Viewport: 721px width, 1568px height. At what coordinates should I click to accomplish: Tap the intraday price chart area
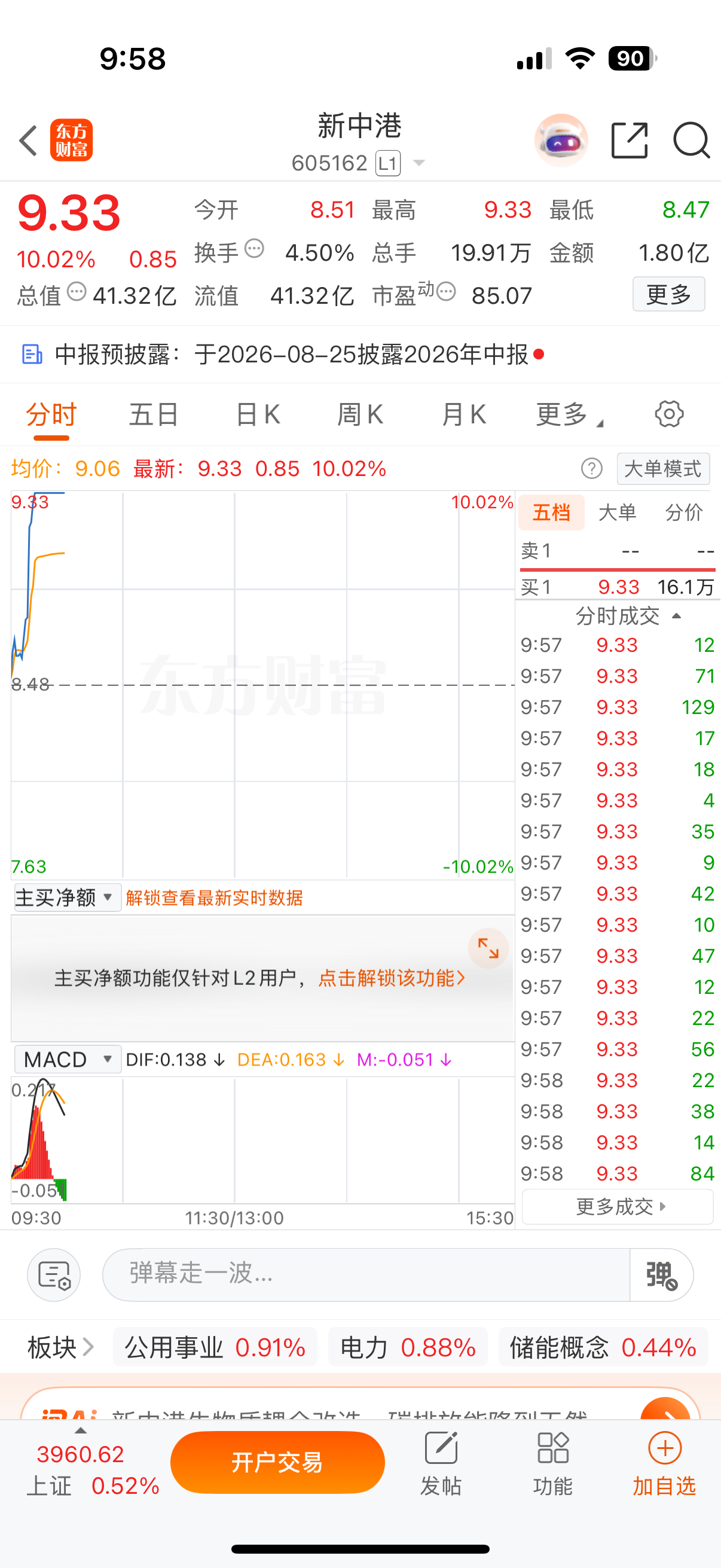pyautogui.click(x=263, y=685)
